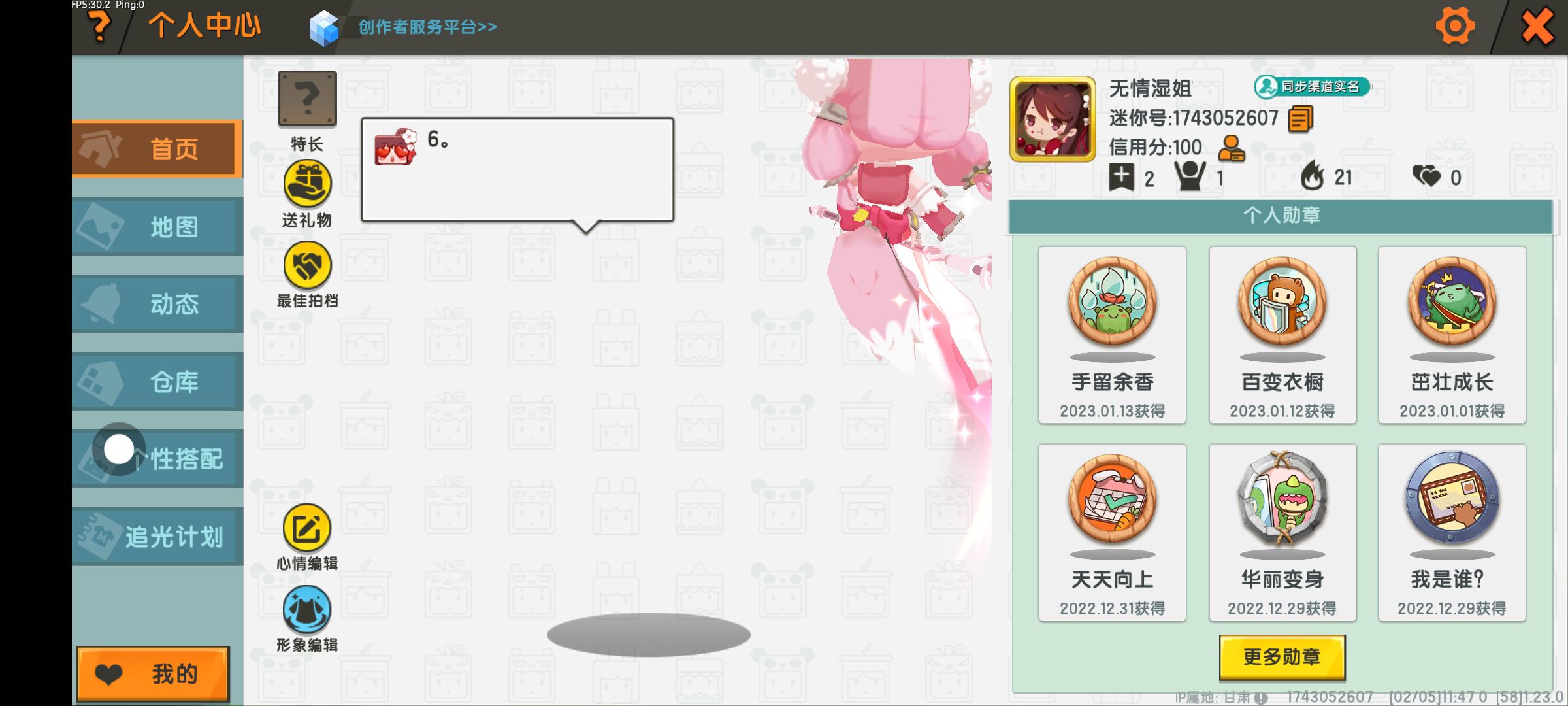Select the 动态 sidebar tab
The width and height of the screenshot is (1568, 706).
pos(157,304)
